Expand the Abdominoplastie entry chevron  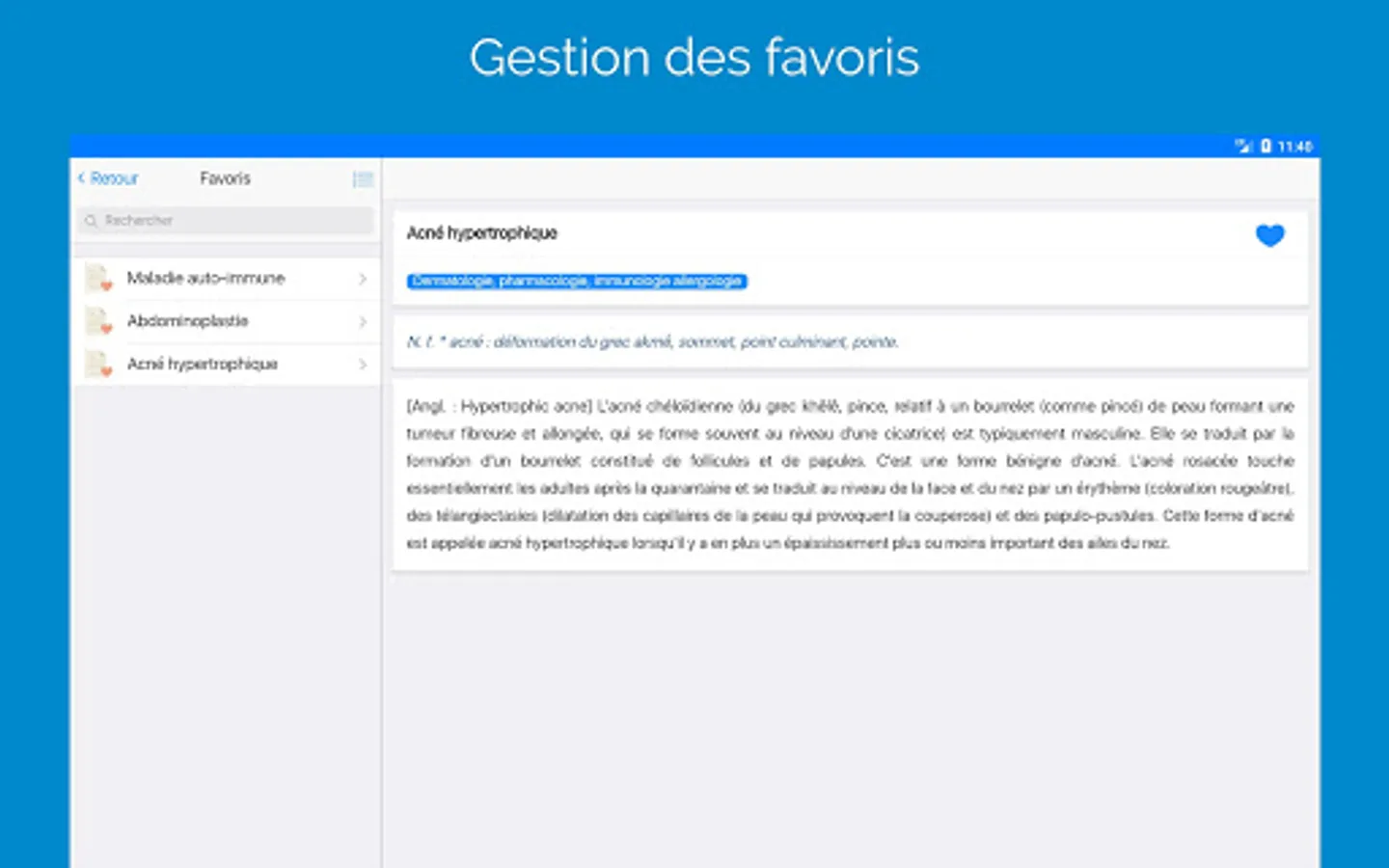point(363,321)
